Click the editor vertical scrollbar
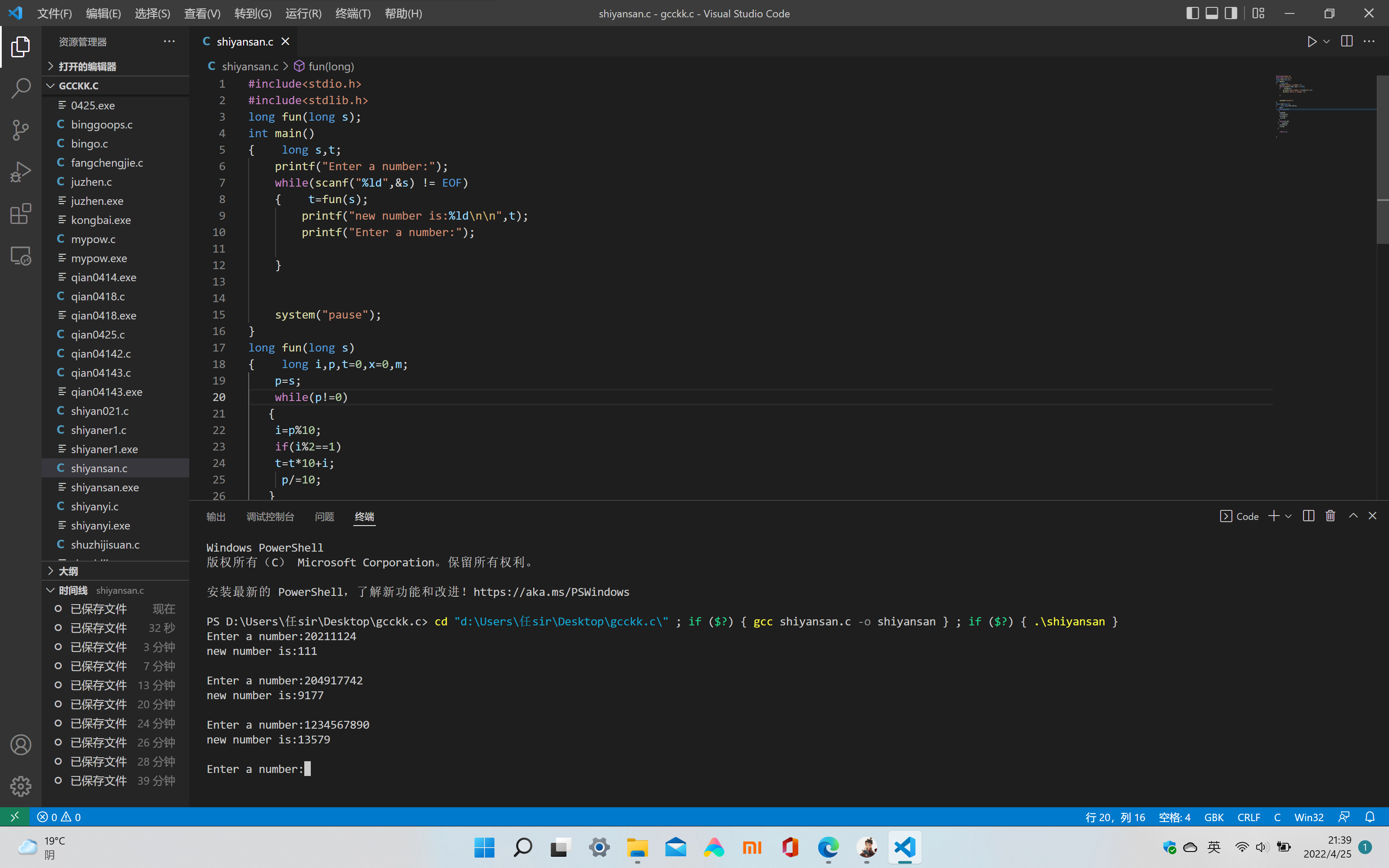This screenshot has width=1389, height=868. [1382, 160]
